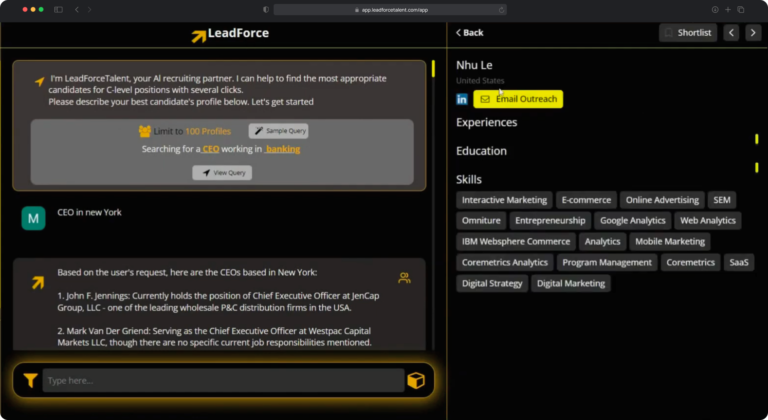Select the Web Analytics skill tag
Screen dimensions: 768x420
(x=708, y=221)
